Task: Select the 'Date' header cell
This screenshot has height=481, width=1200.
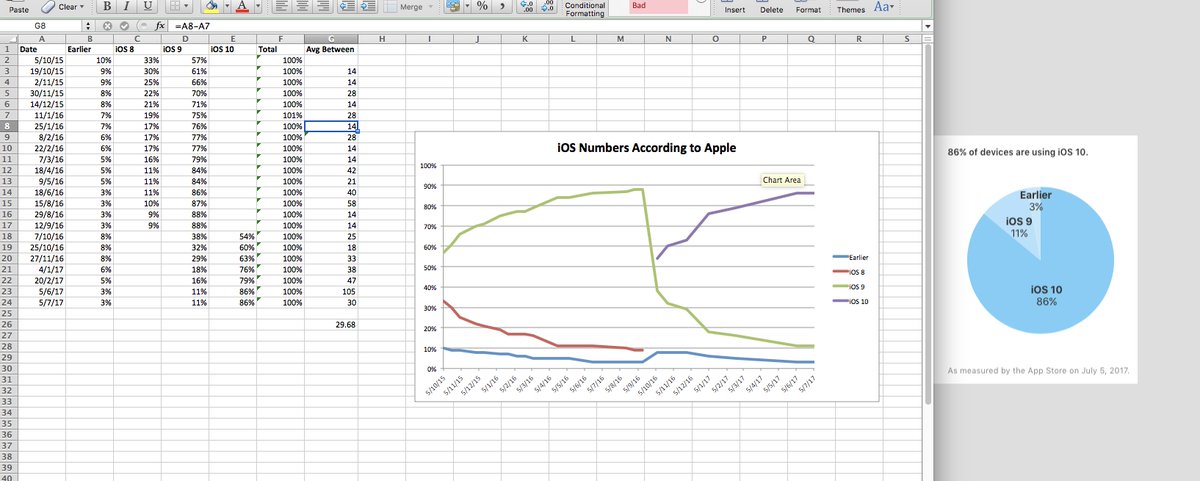Action: (x=41, y=48)
